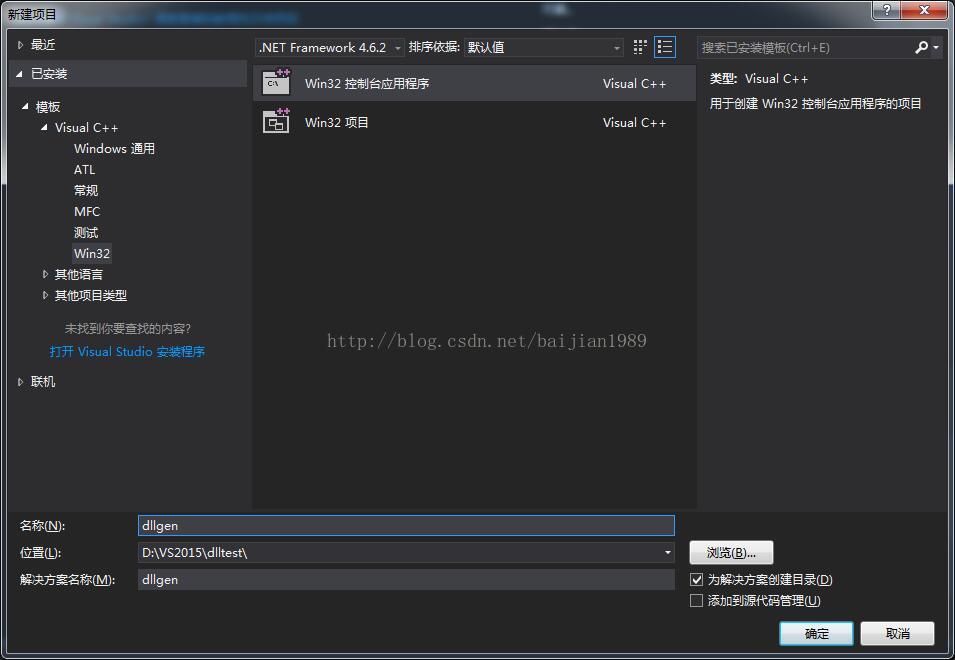Click the 取消 button
The width and height of the screenshot is (955, 660).
(897, 634)
